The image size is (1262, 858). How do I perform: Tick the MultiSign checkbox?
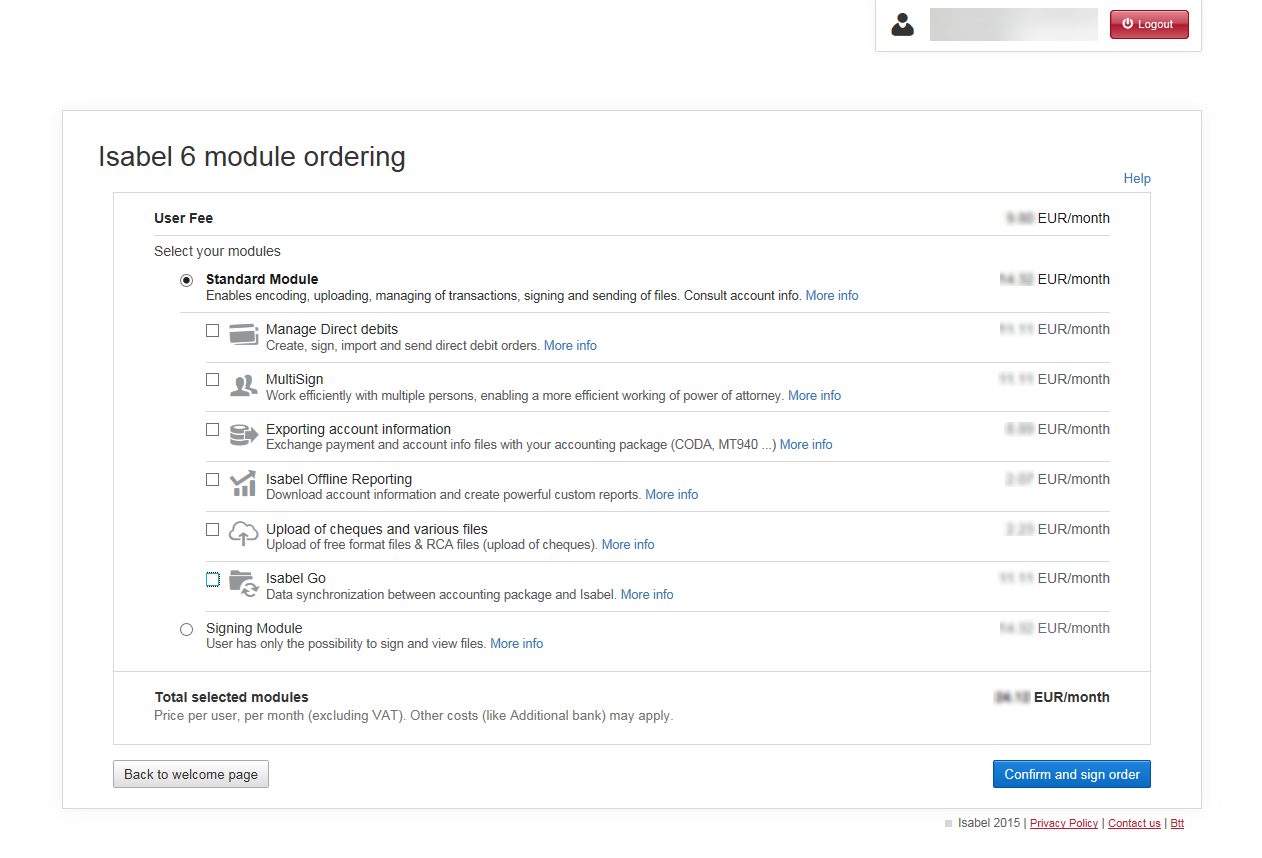click(212, 380)
